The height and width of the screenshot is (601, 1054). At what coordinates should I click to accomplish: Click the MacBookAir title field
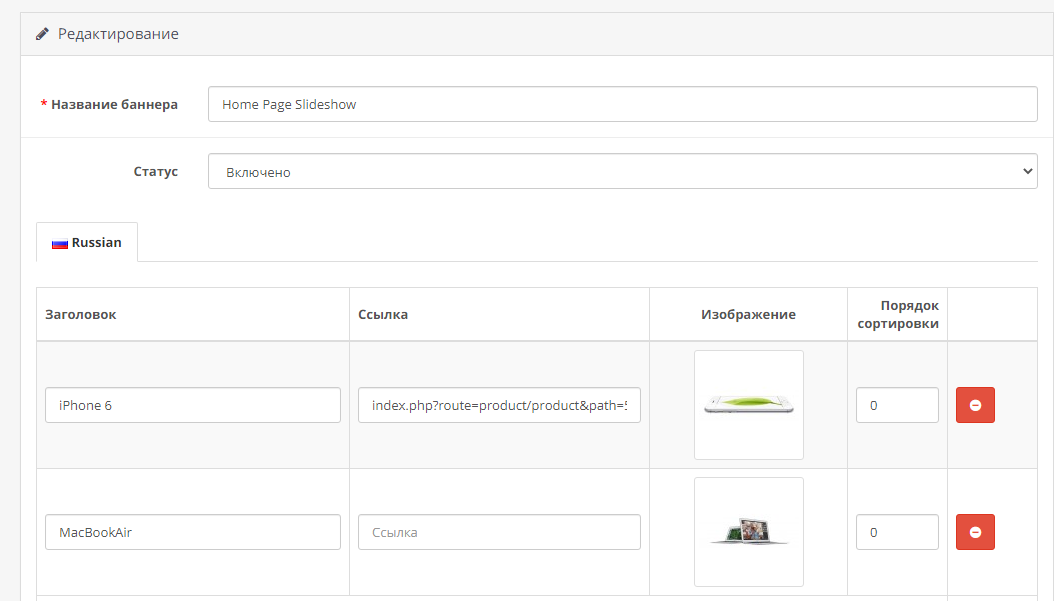[193, 532]
